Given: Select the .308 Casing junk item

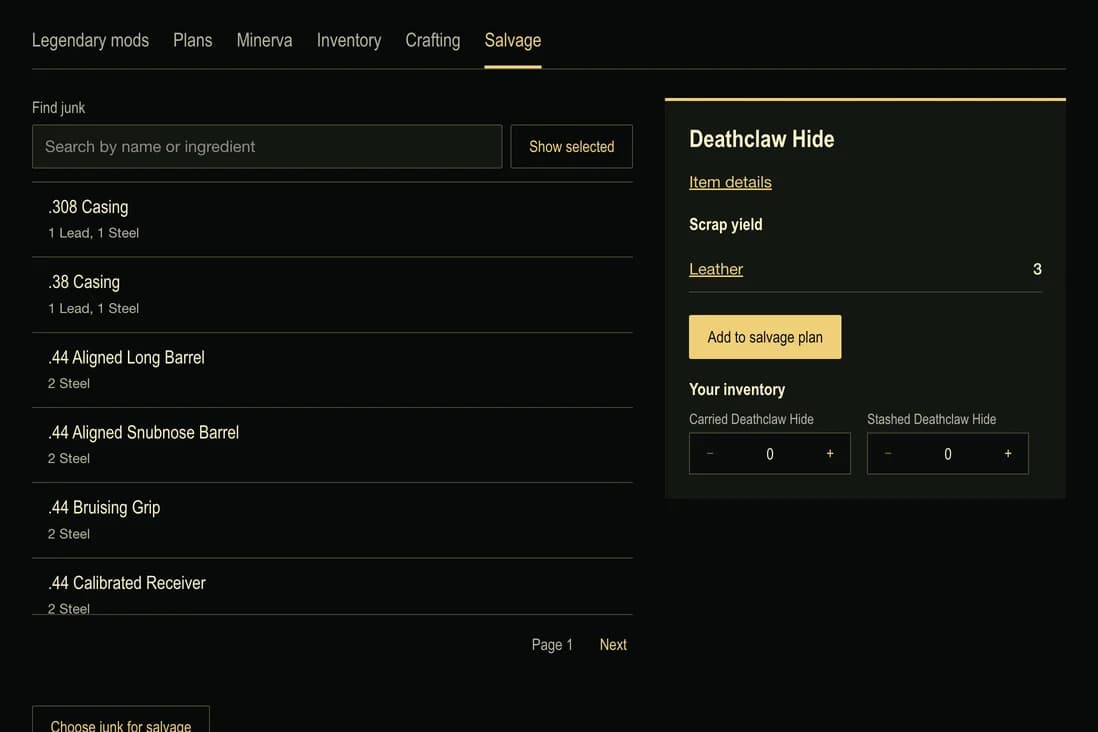Looking at the screenshot, I should tap(333, 219).
